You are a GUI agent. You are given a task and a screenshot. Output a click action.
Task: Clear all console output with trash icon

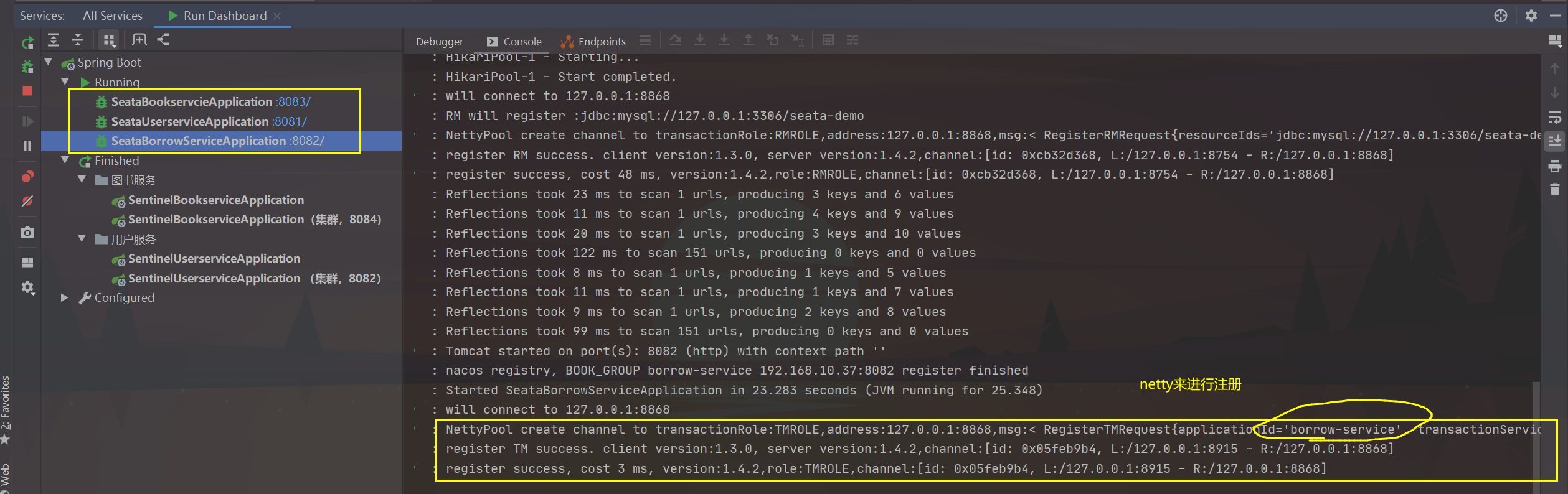pos(1555,190)
